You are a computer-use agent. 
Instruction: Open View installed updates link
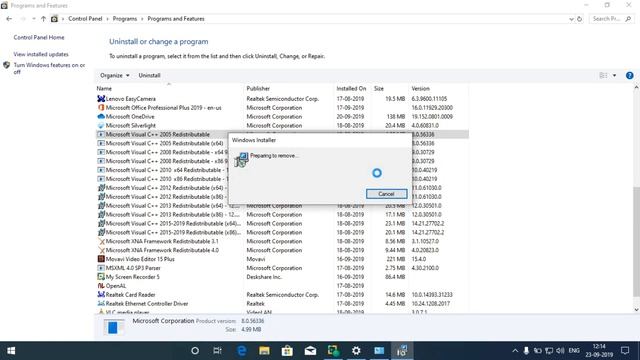click(41, 54)
